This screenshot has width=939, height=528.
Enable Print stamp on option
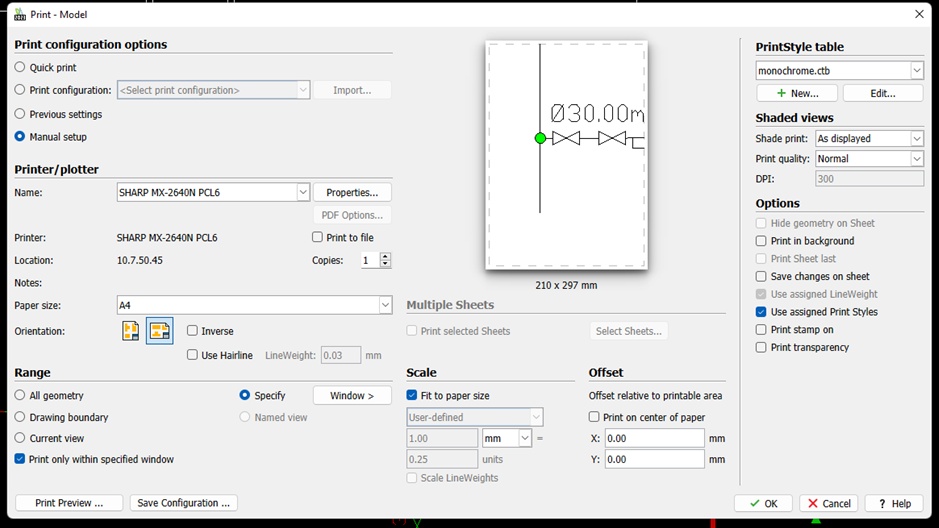point(761,329)
